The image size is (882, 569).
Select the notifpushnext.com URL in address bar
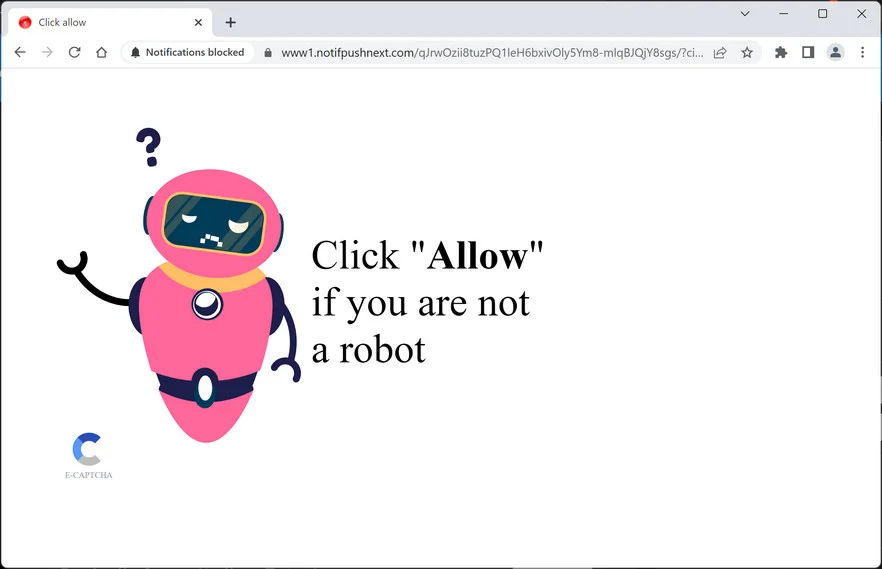492,53
